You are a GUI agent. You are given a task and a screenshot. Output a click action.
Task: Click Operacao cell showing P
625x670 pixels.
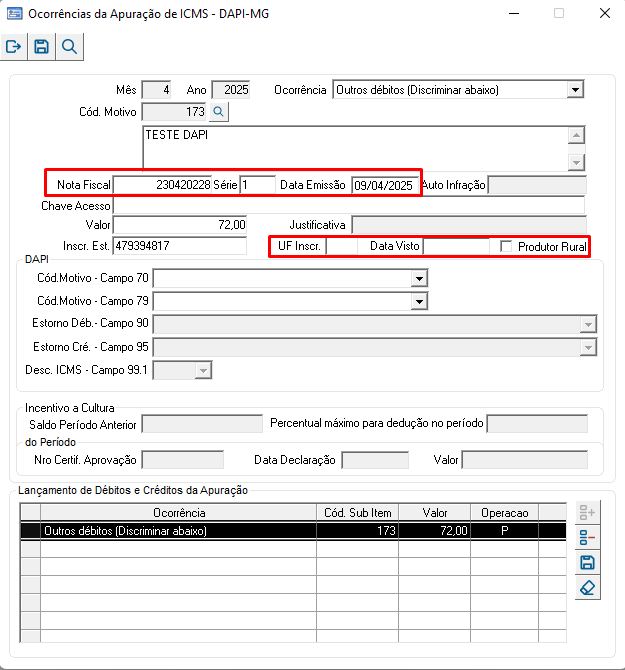pos(505,531)
